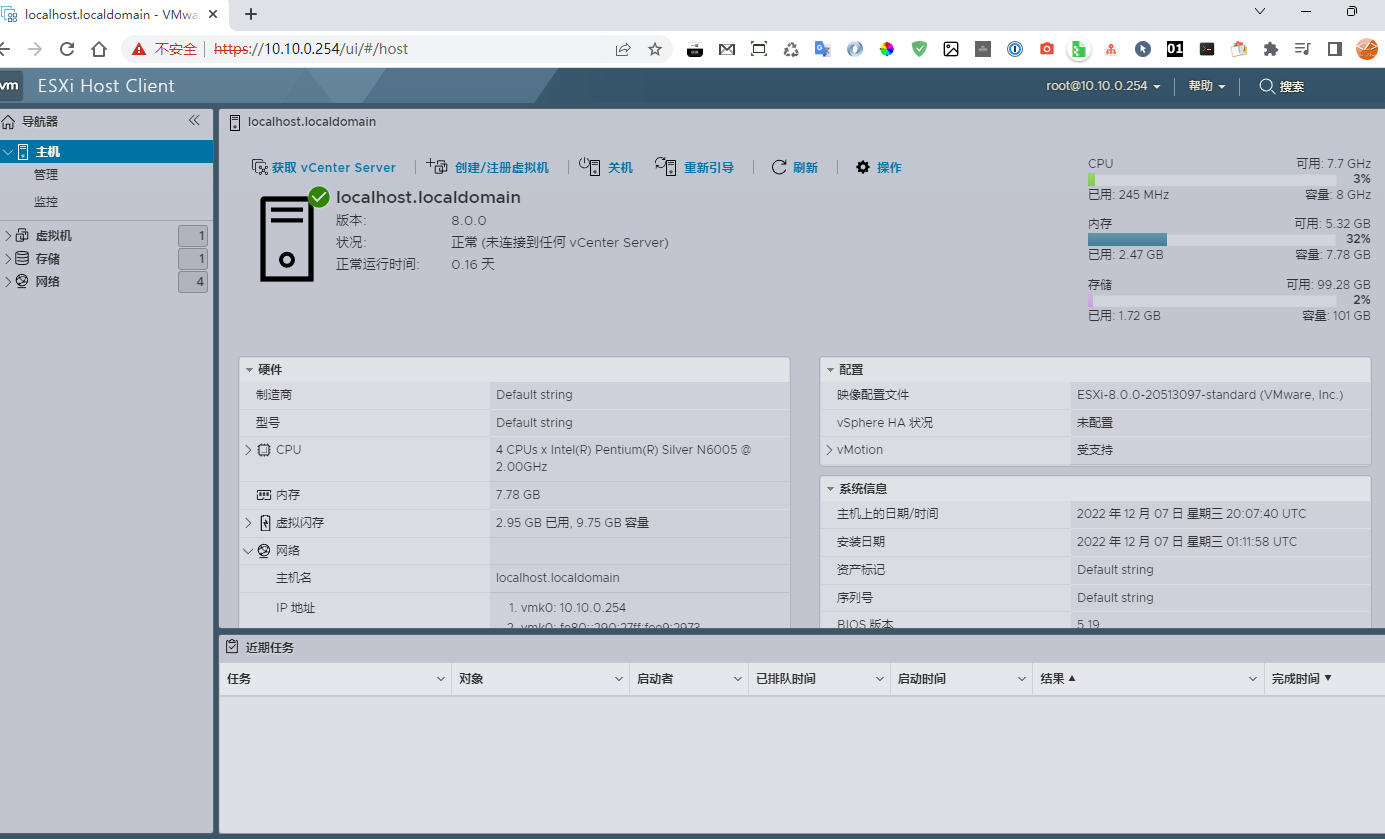This screenshot has width=1385, height=839.
Task: Click the 搜索 magnifier icon
Action: [1265, 86]
